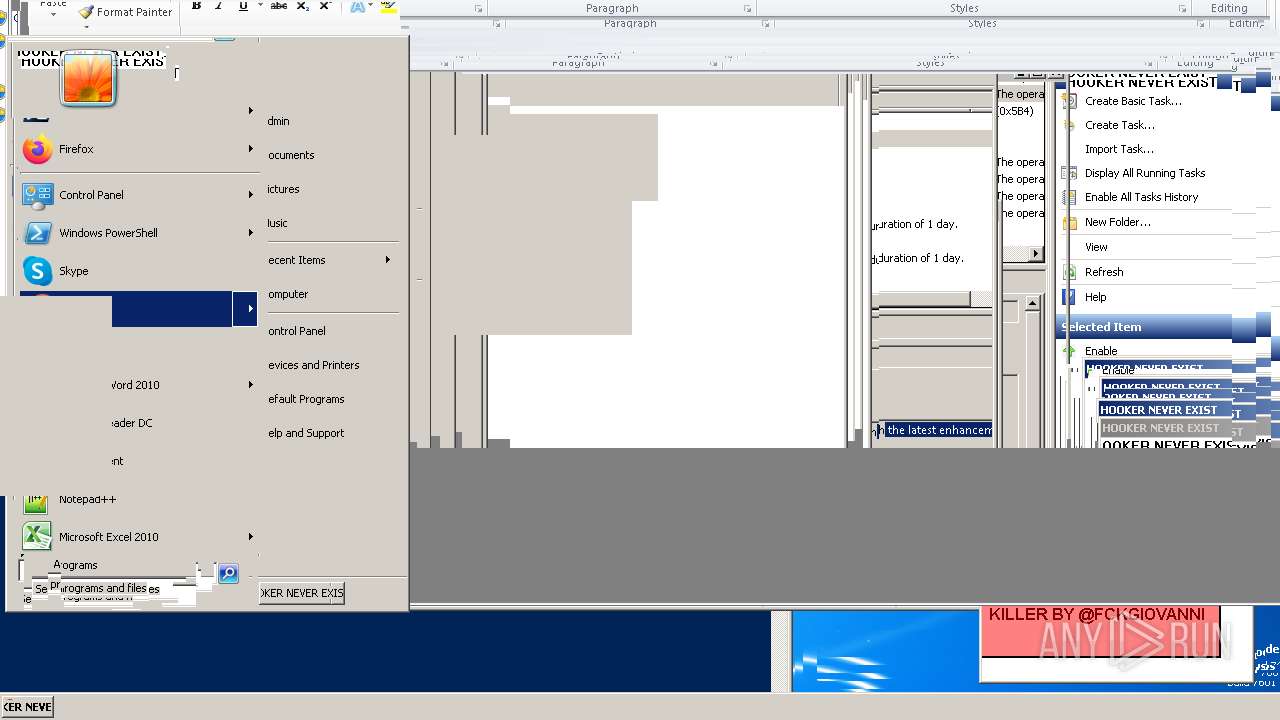This screenshot has width=1280, height=720.
Task: Open underline style dropdown arrow
Action: click(260, 6)
